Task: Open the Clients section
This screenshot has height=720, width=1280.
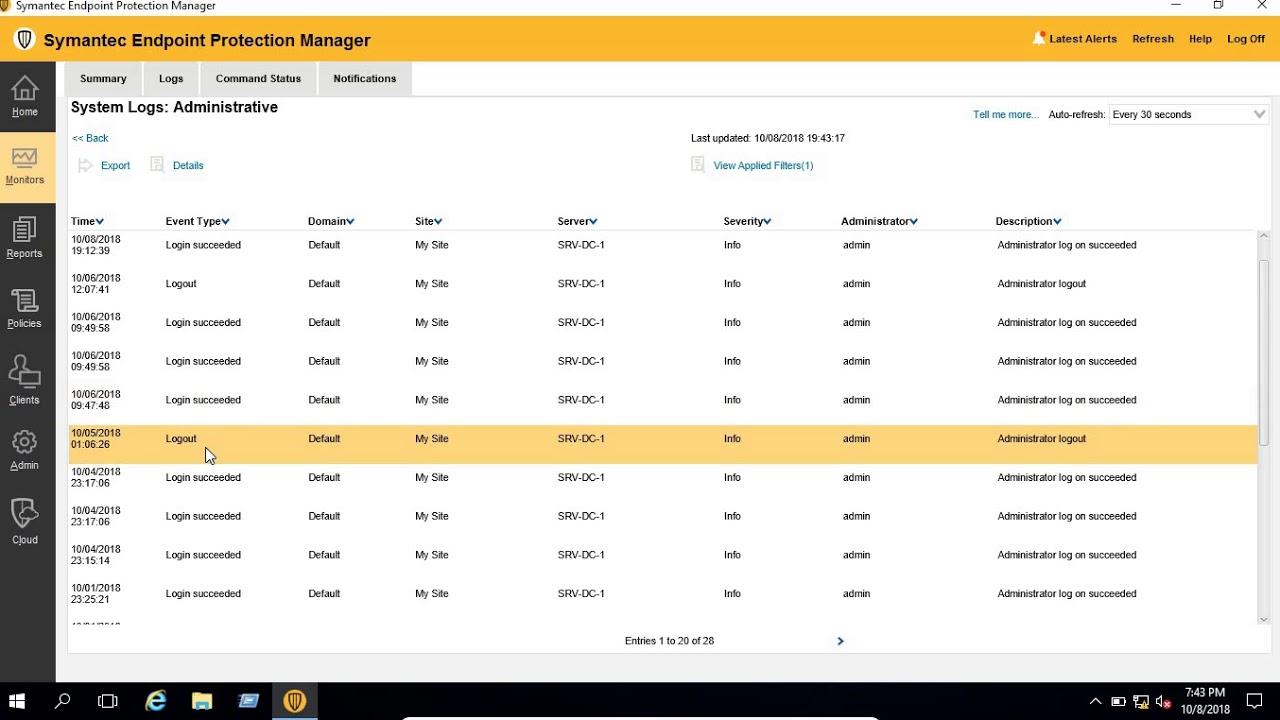Action: point(25,380)
